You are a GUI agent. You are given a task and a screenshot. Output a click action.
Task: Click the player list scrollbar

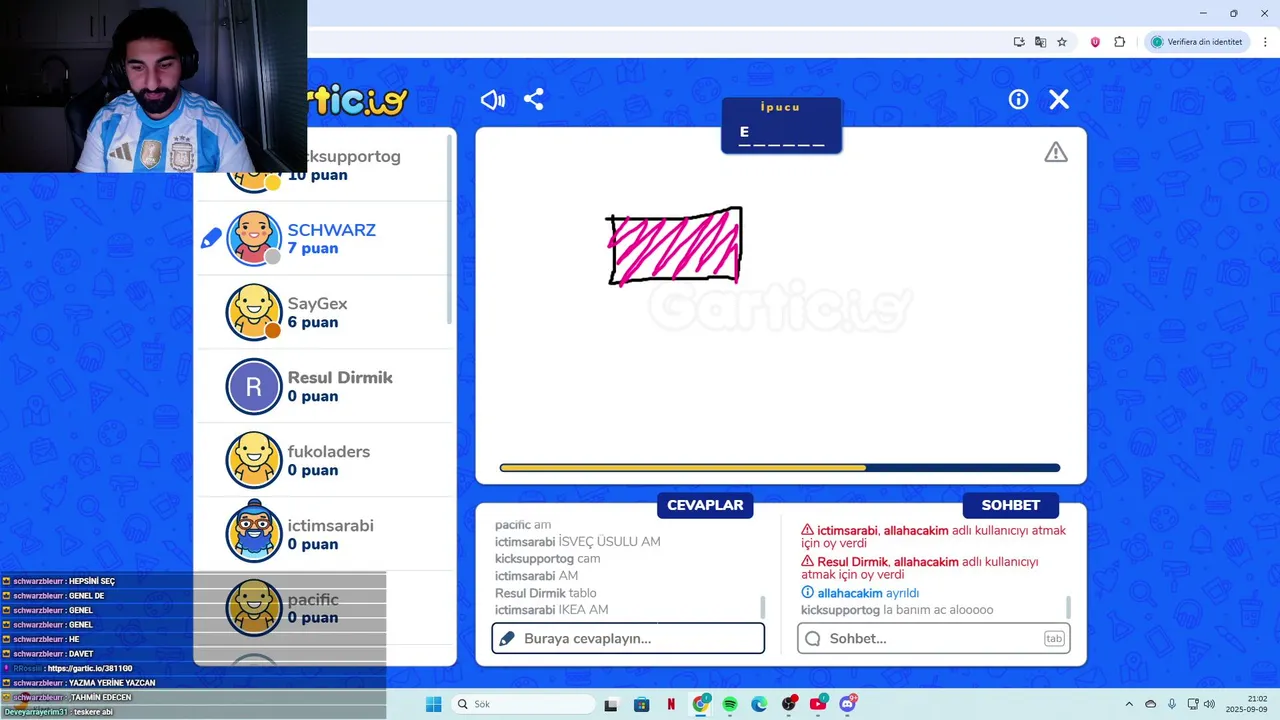[x=449, y=228]
